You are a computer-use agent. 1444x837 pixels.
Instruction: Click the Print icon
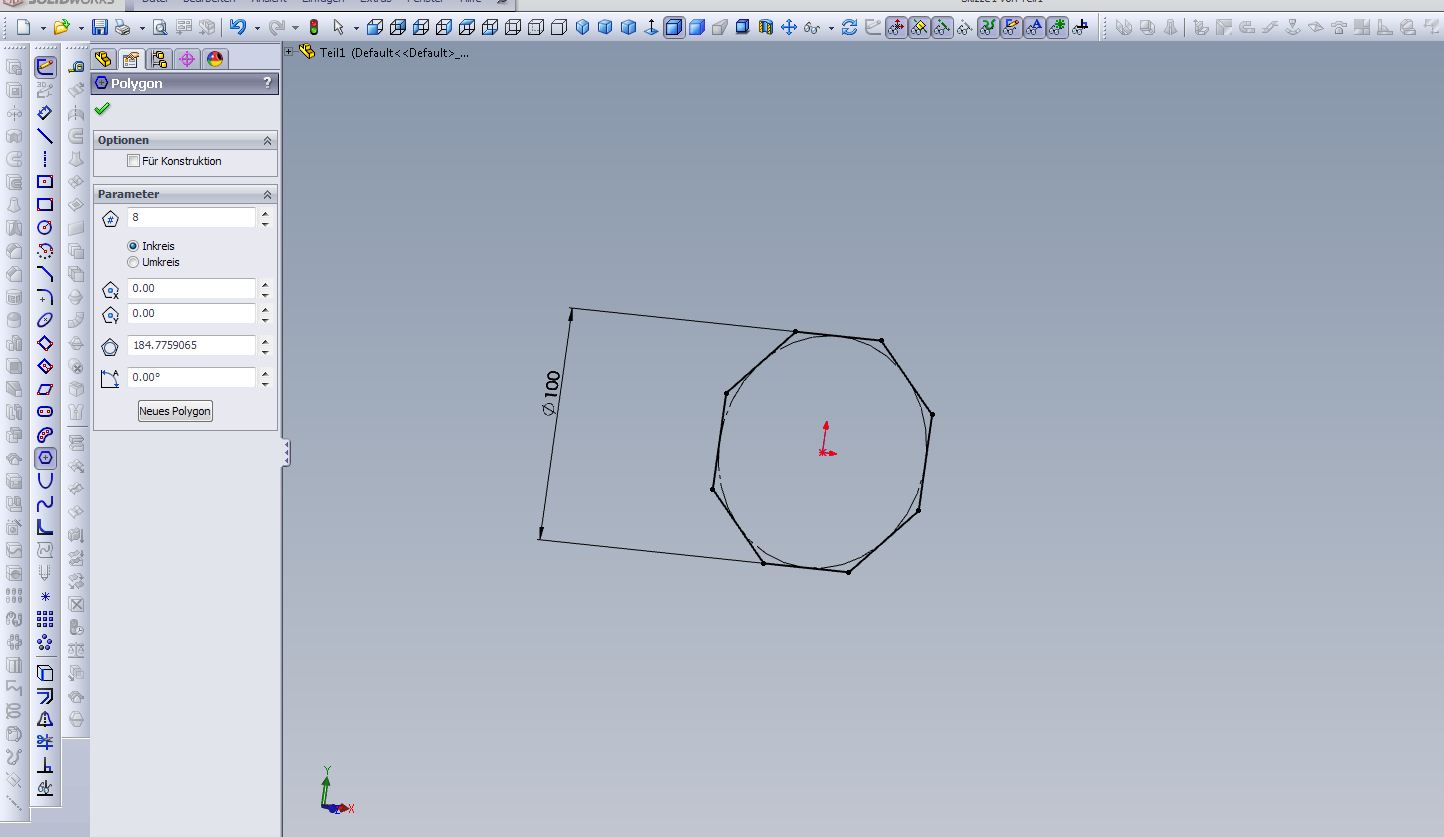[x=122, y=28]
